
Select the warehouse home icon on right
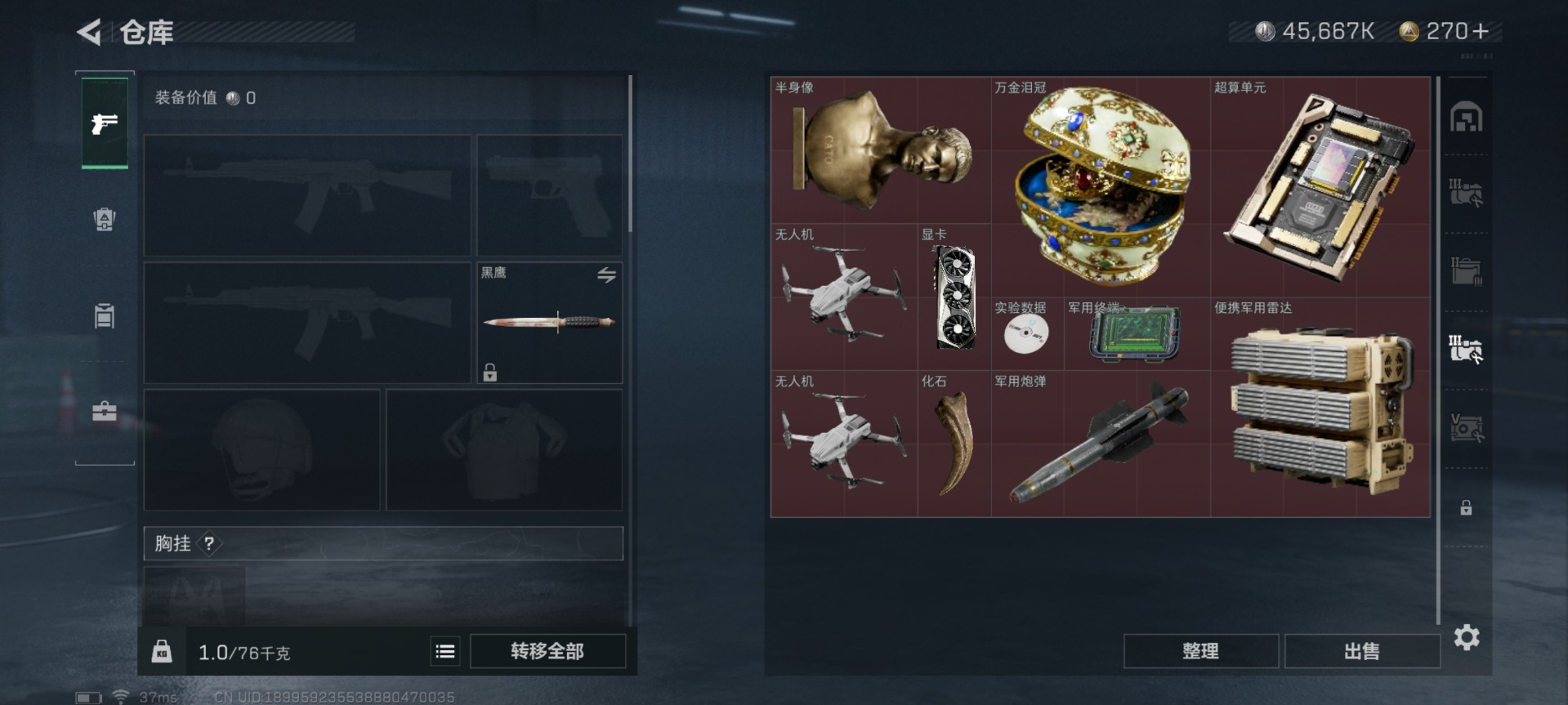[1467, 118]
